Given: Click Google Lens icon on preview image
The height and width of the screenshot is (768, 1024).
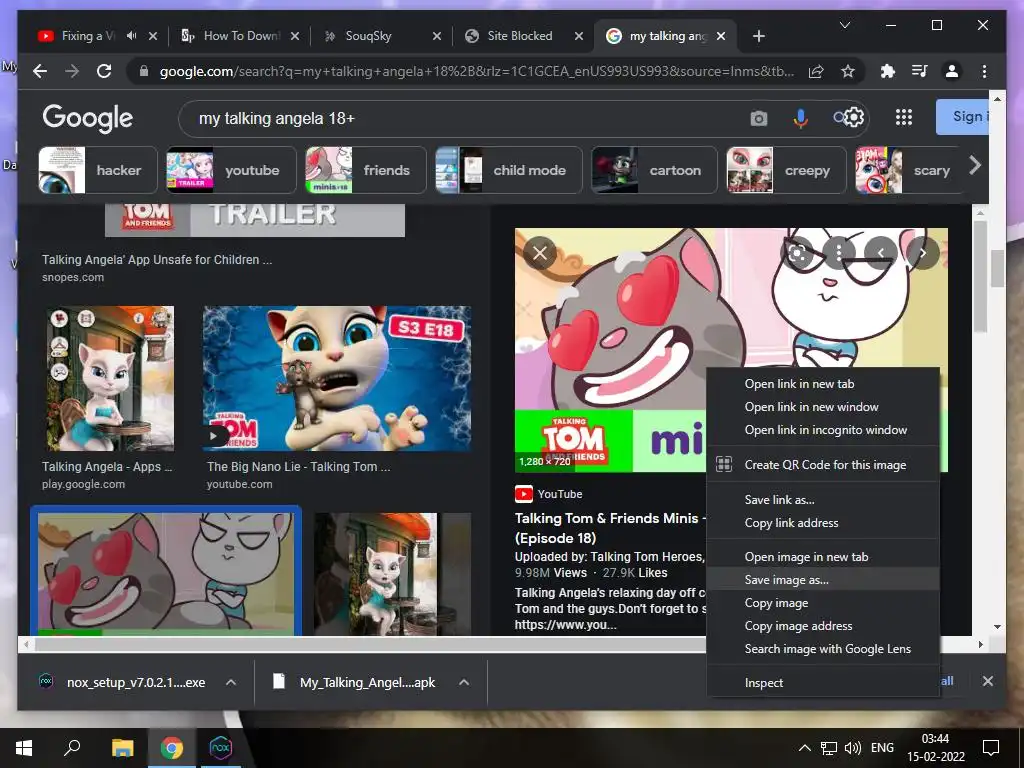Looking at the screenshot, I should [797, 253].
